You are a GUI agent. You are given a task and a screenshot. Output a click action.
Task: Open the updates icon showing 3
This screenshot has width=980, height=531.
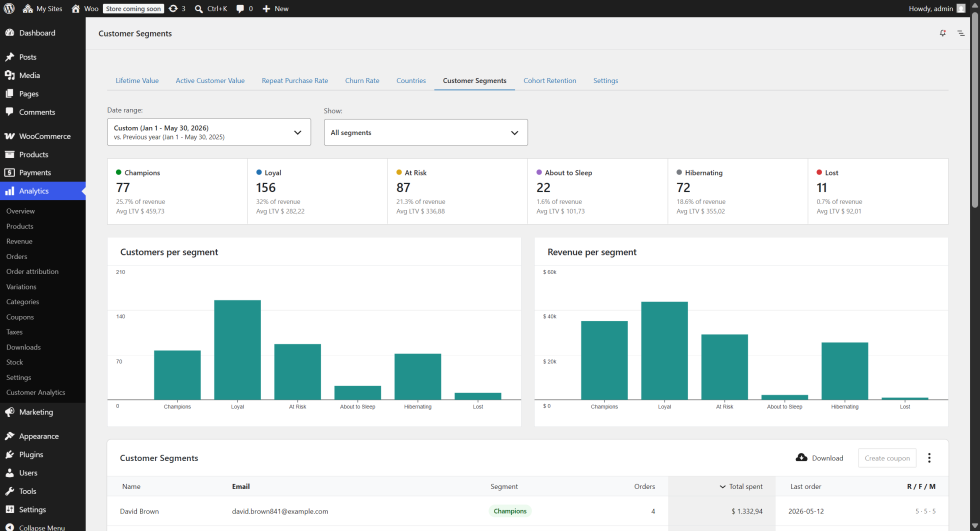(x=177, y=9)
